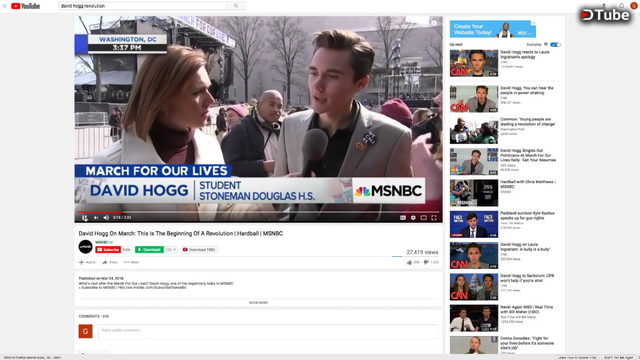The image size is (640, 360).
Task: Click the 'Learn How to Speed It Up' button
Action: (x=577, y=358)
